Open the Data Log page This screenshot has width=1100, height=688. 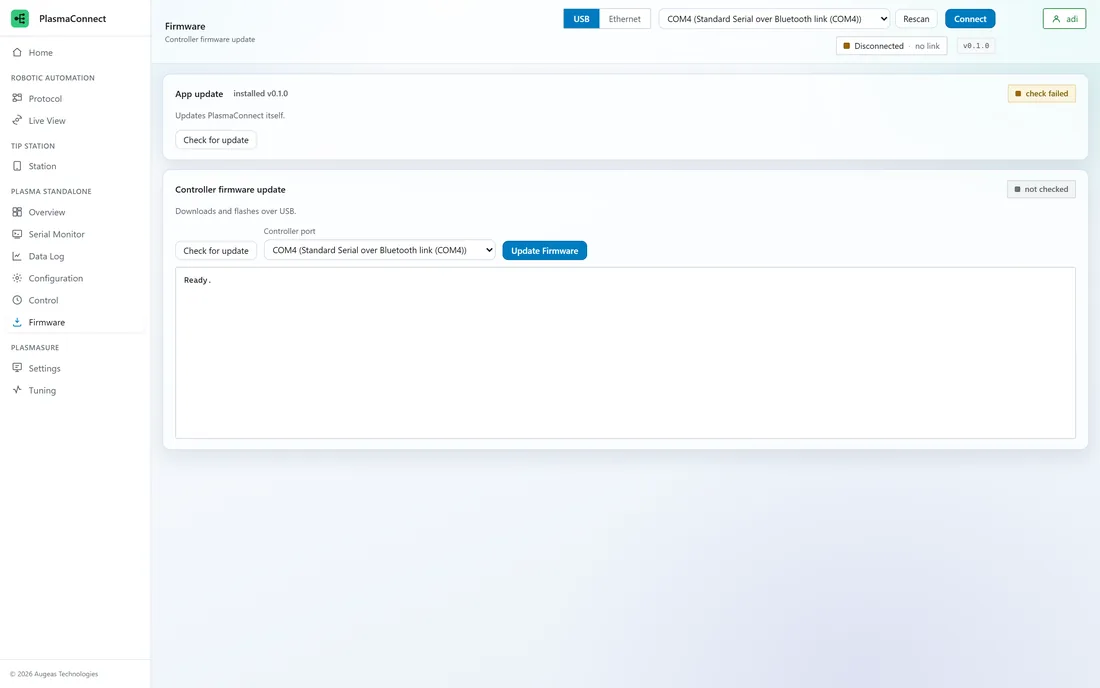pyautogui.click(x=74, y=256)
